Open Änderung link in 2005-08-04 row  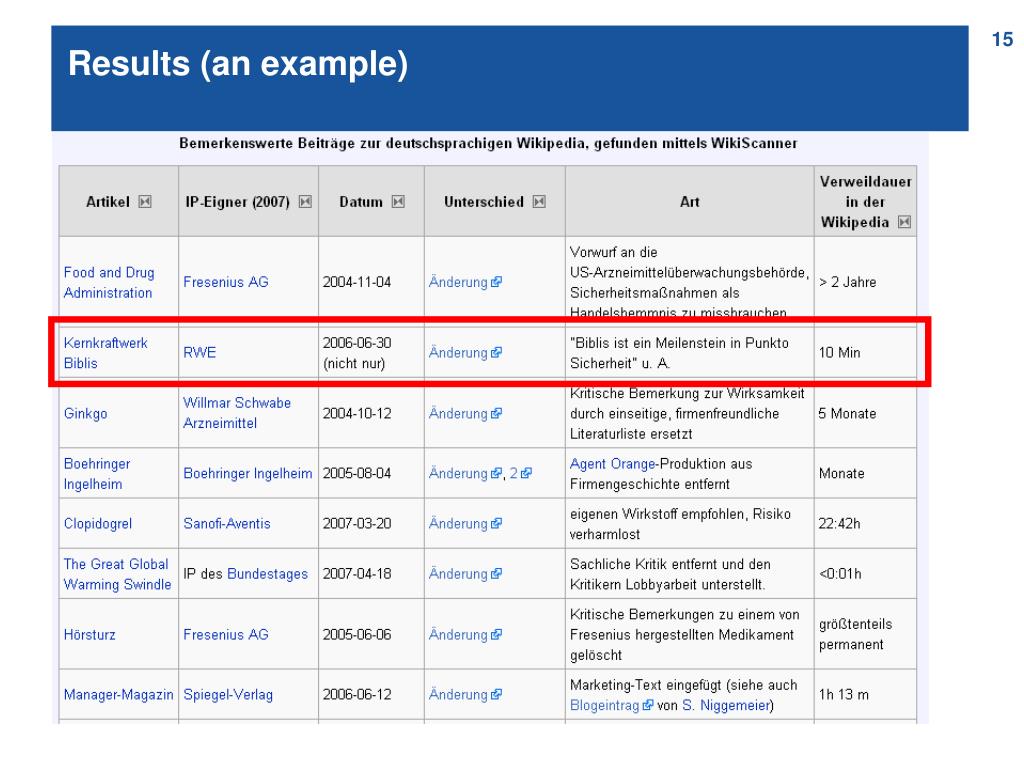[x=465, y=473]
